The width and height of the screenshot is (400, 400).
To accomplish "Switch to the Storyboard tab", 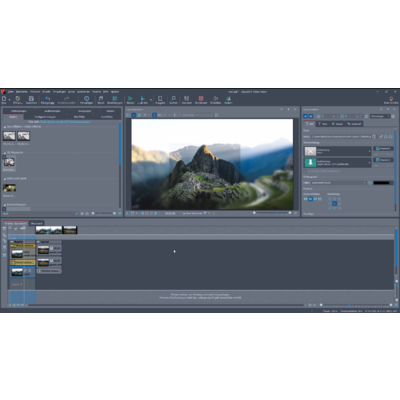I will point(37,223).
